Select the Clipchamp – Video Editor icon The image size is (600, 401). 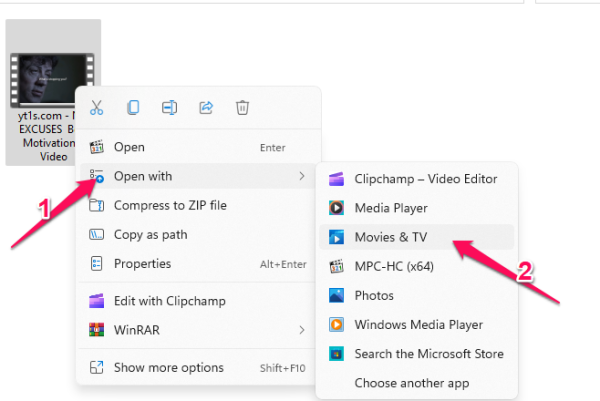pos(337,179)
